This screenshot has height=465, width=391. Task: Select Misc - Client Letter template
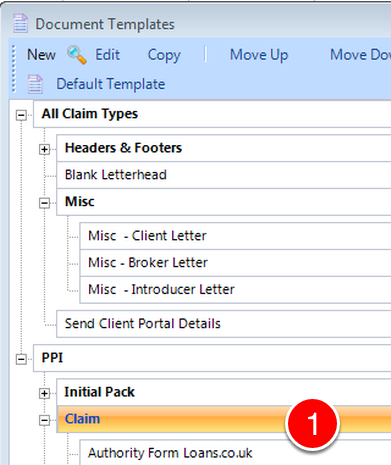click(235, 236)
